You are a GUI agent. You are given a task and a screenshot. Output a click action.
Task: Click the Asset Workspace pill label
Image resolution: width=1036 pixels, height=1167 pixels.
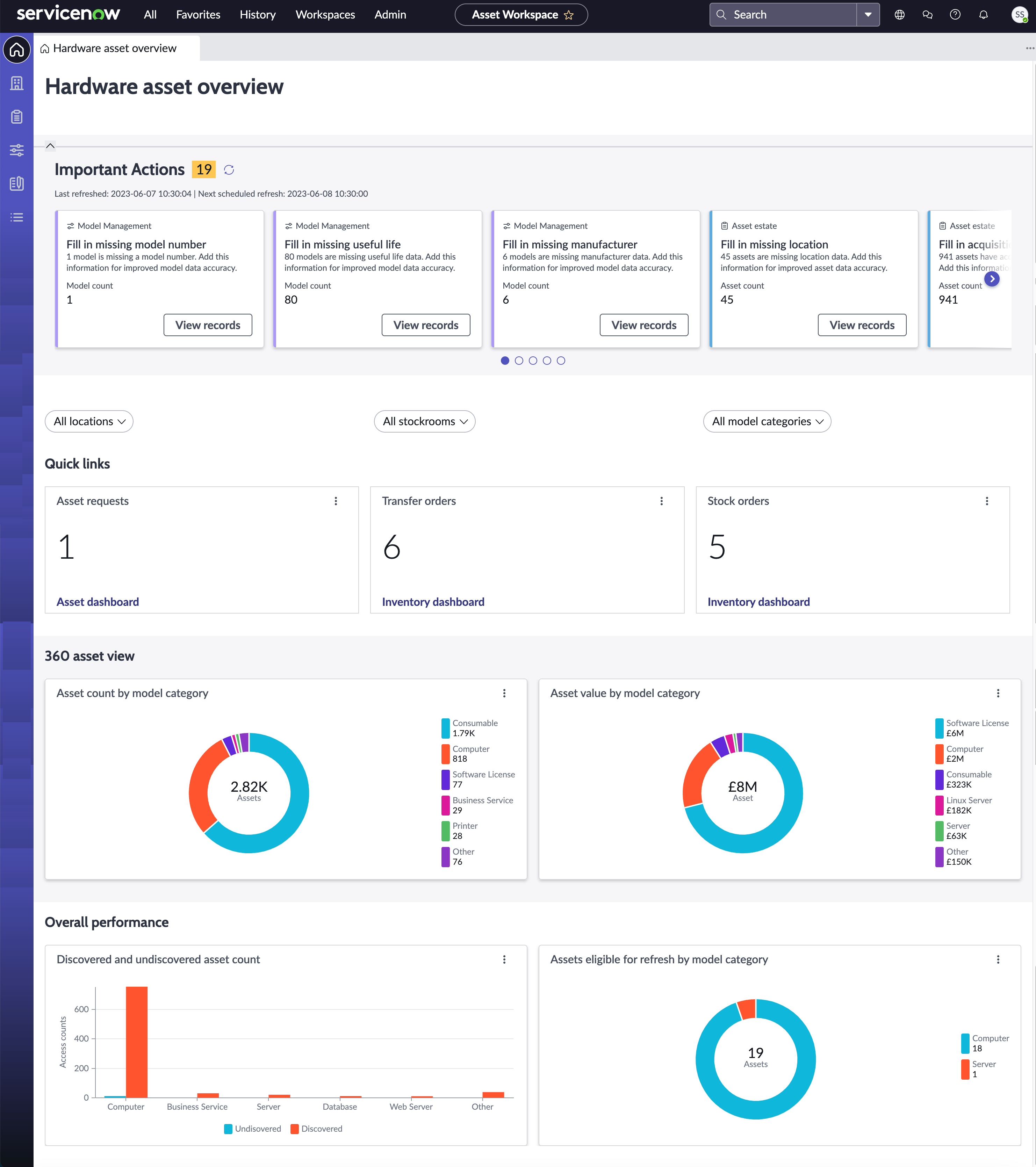(515, 15)
